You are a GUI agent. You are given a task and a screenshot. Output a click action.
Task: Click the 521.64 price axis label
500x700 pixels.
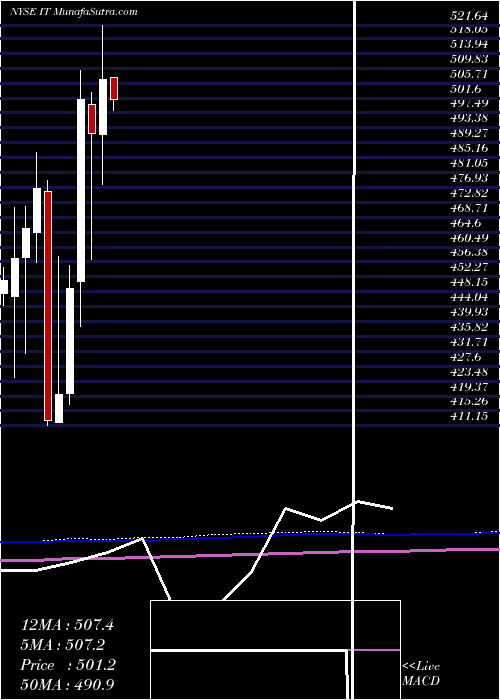[469, 16]
